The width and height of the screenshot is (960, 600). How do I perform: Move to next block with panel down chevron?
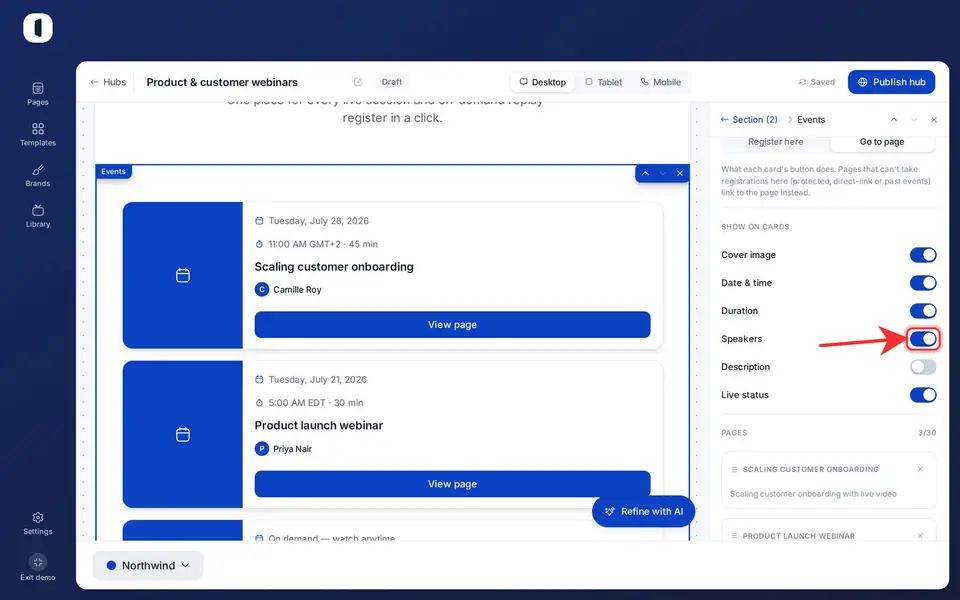pyautogui.click(x=914, y=119)
